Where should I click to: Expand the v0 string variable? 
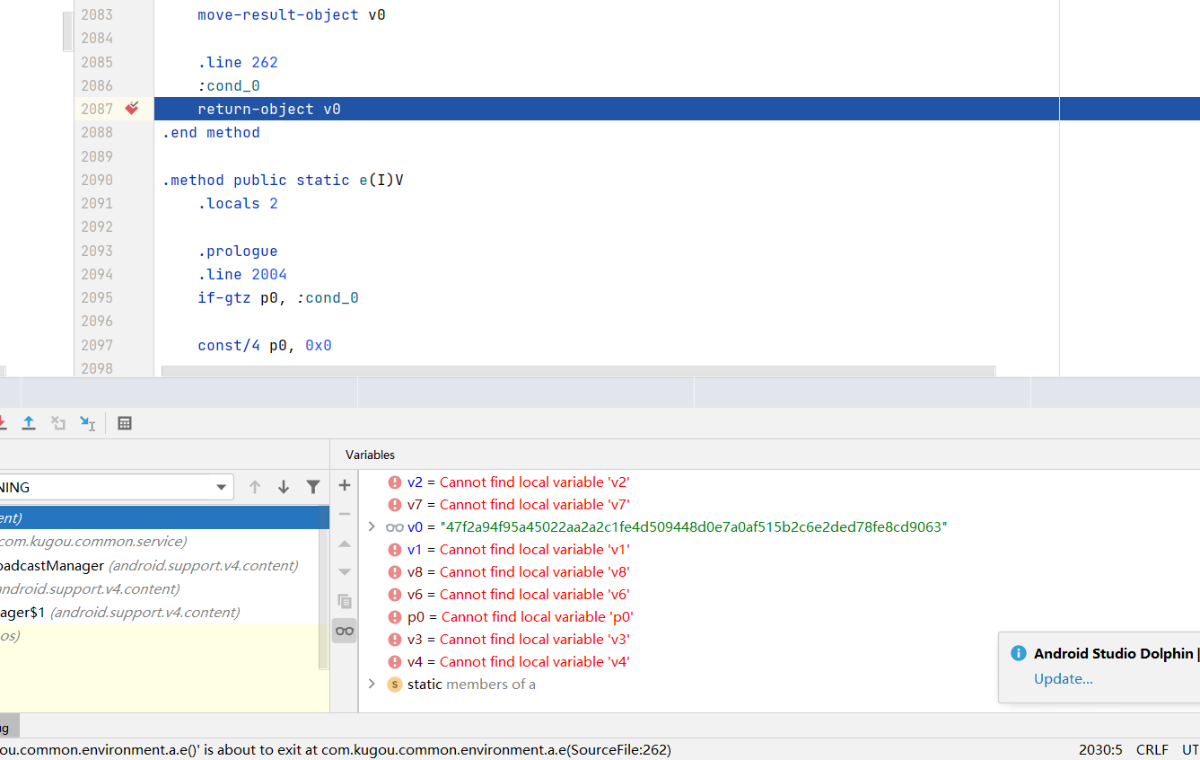372,527
